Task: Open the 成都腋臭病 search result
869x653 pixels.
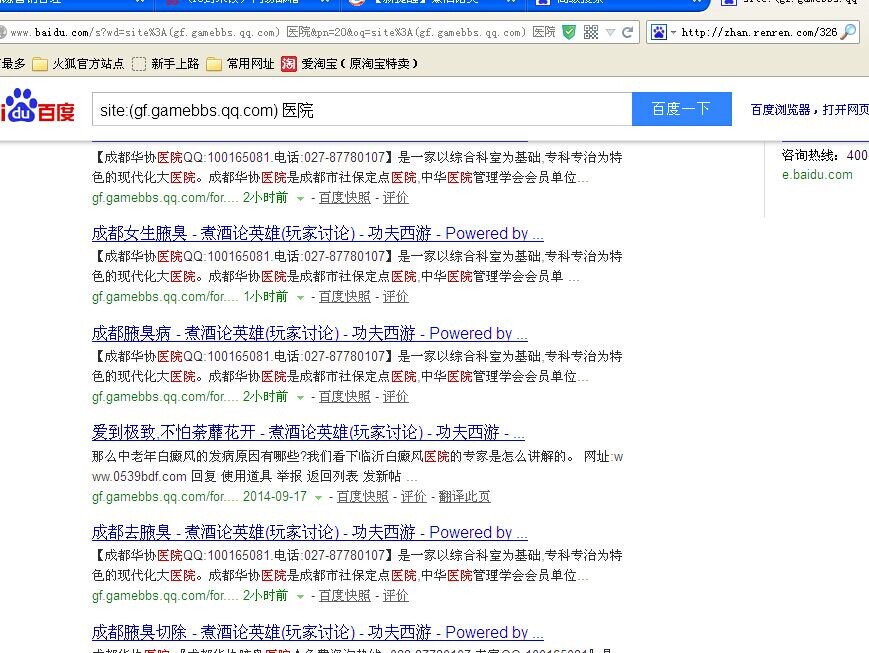Action: click(x=309, y=333)
